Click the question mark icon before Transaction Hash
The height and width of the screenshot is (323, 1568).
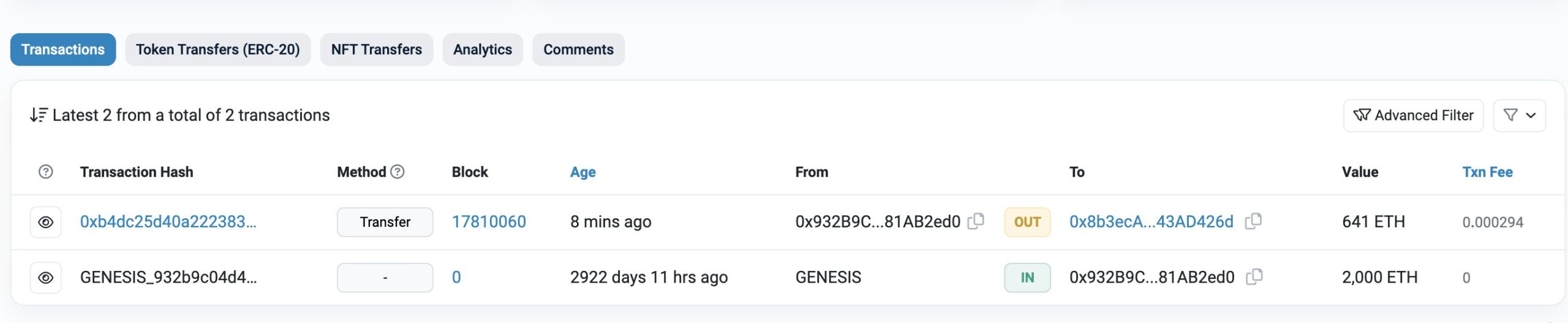coord(45,172)
